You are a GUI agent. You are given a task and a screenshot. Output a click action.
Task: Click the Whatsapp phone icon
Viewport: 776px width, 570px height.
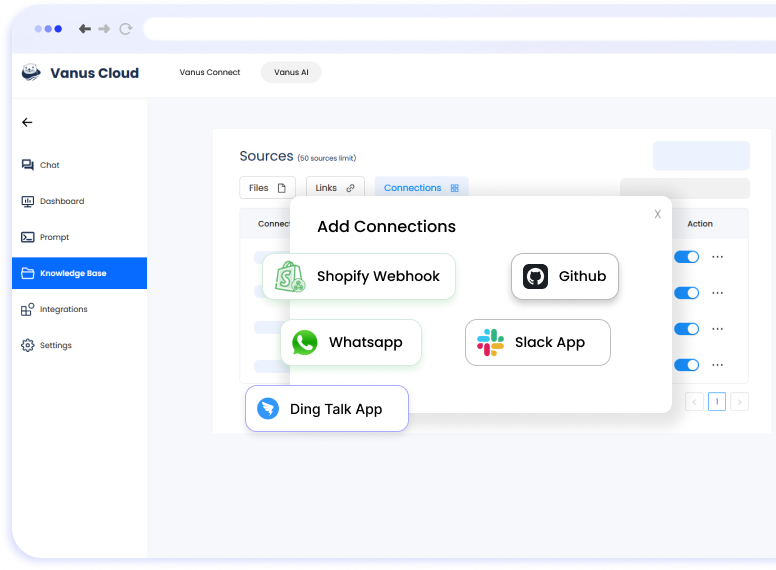tap(305, 342)
